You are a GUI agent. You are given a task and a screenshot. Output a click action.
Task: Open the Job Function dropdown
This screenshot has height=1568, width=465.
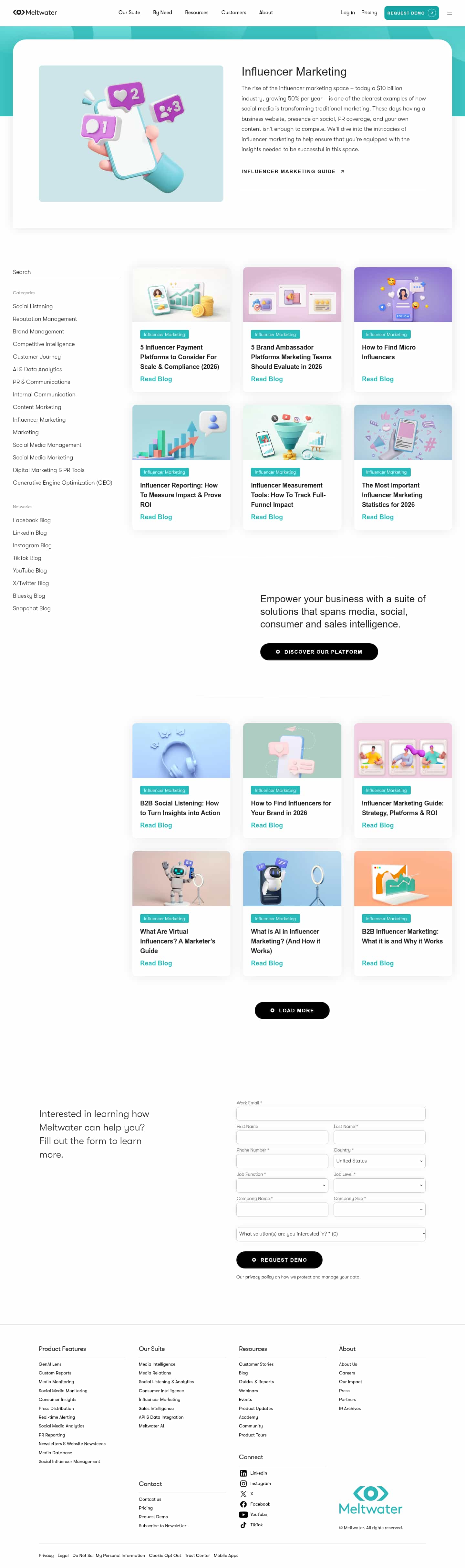point(282,1185)
